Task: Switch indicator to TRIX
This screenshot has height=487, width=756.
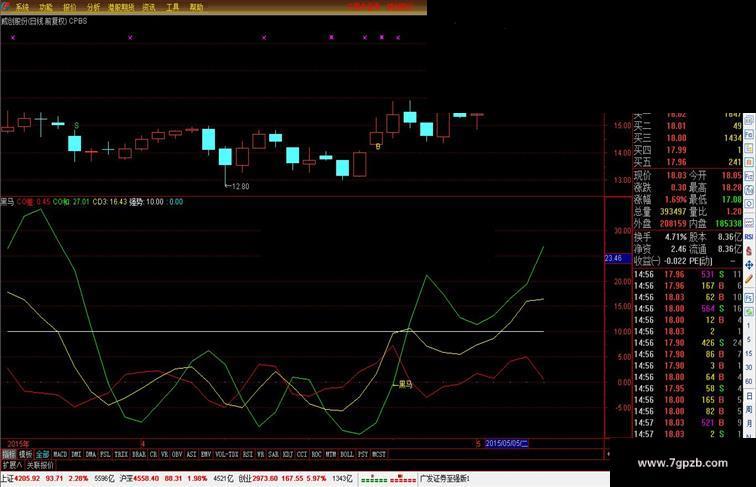Action: pos(121,454)
